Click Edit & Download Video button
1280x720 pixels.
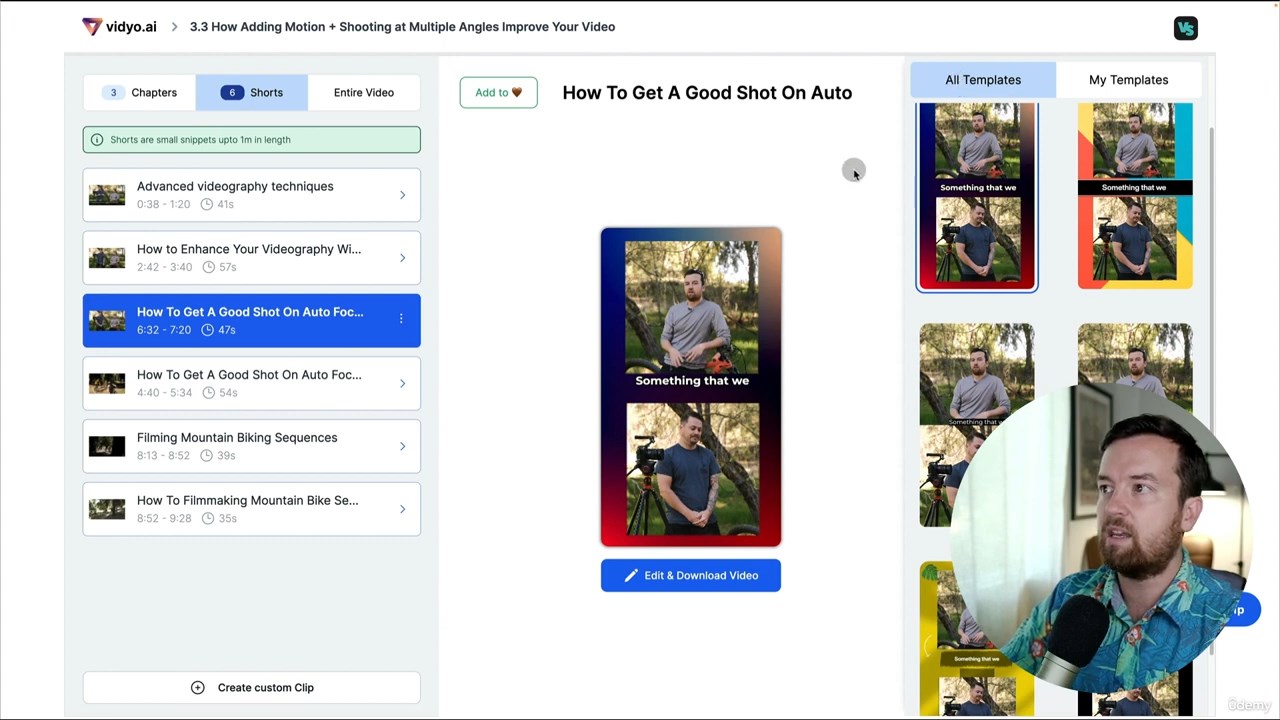point(690,576)
